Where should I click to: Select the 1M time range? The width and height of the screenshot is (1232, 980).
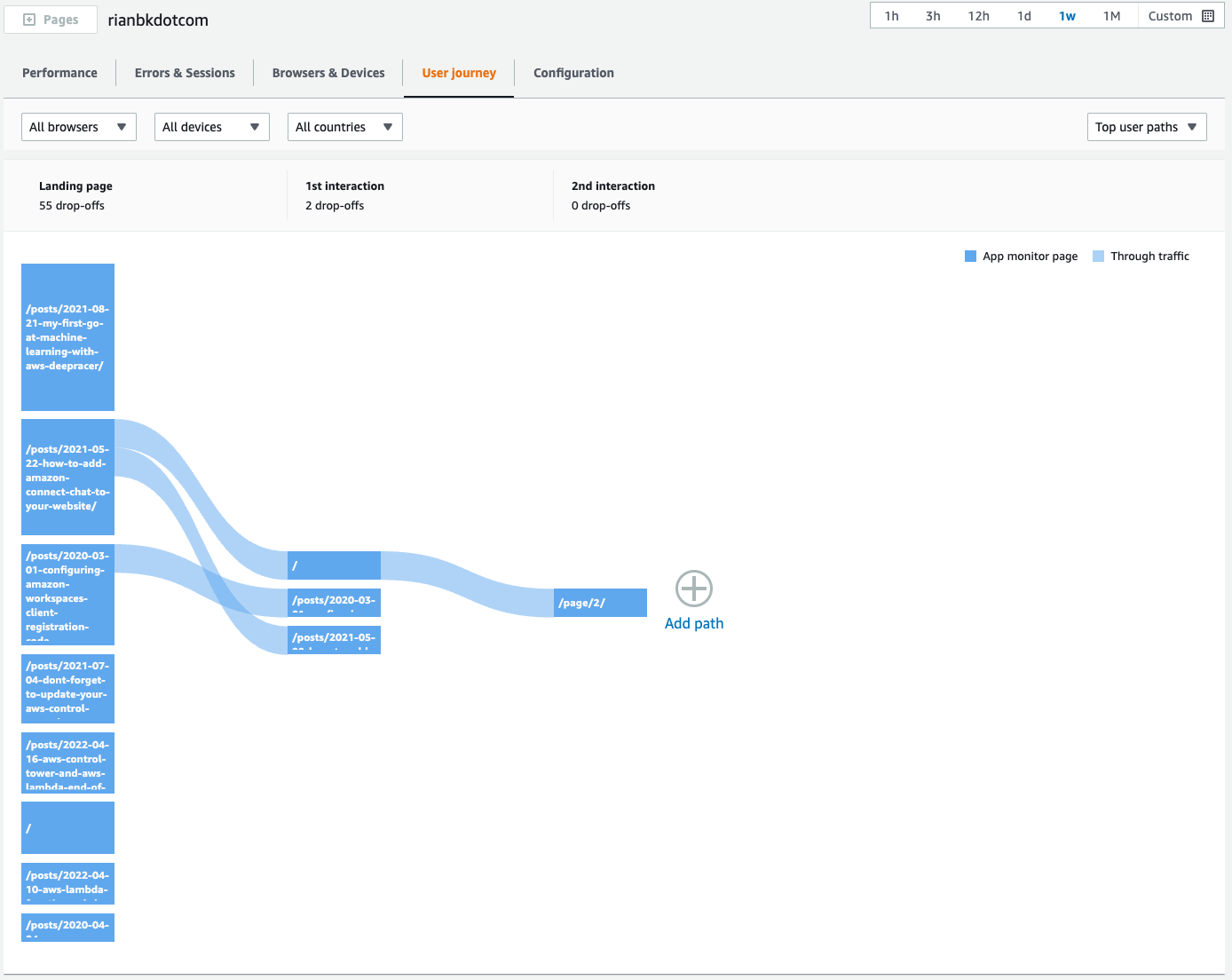point(1111,16)
